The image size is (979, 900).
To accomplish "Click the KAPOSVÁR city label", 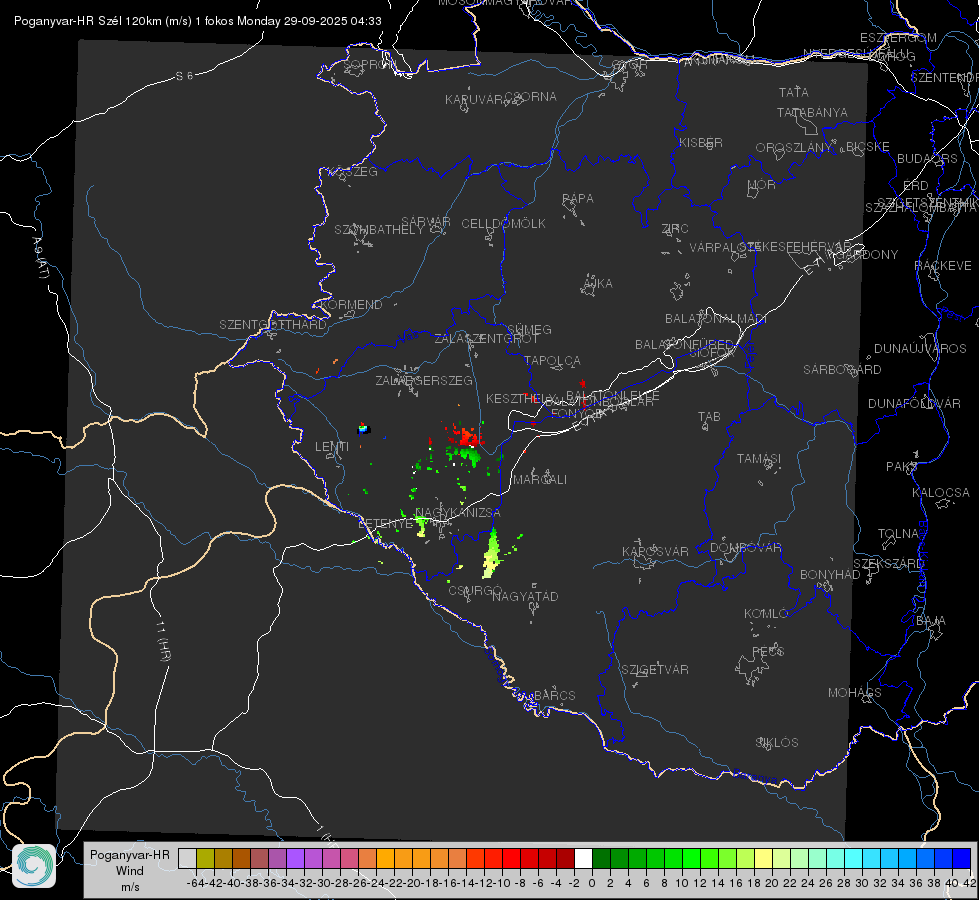I will coord(656,551).
